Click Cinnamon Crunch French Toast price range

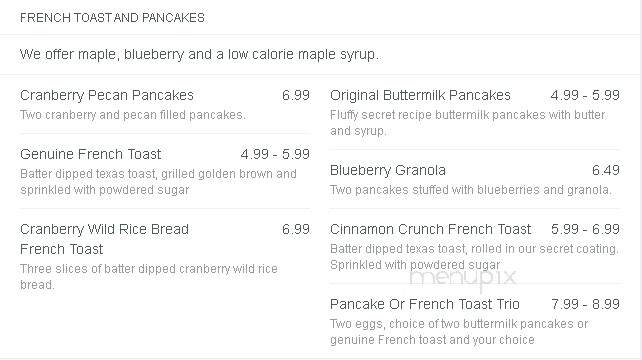tap(585, 229)
